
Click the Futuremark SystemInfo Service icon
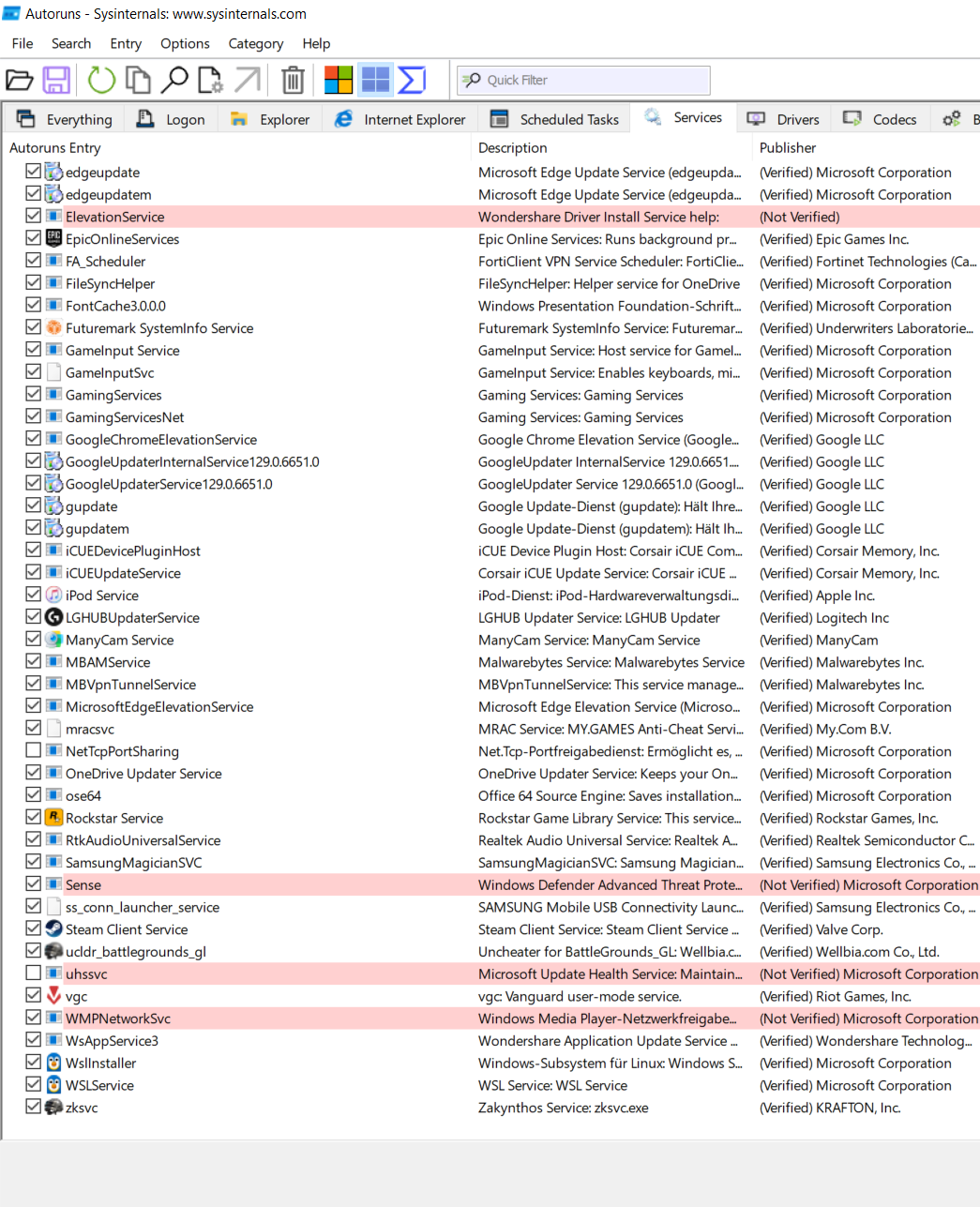coord(54,328)
